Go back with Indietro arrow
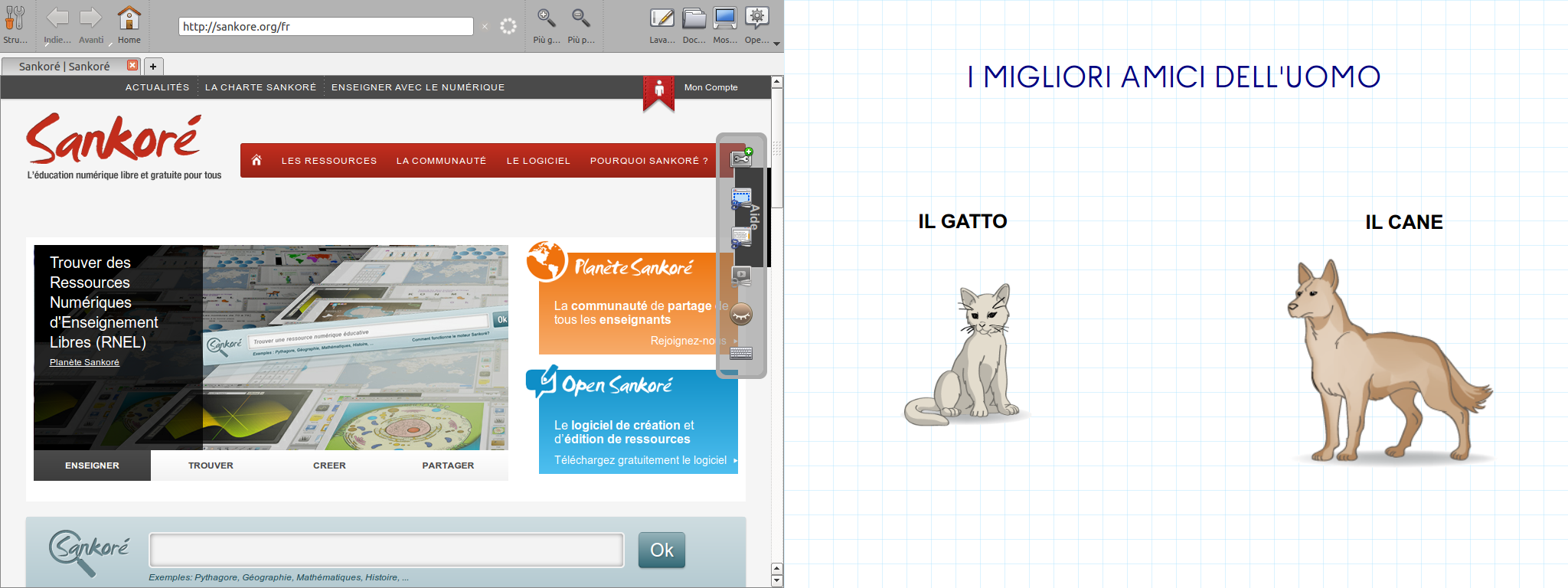Viewport: 1568px width, 588px height. 57,18
